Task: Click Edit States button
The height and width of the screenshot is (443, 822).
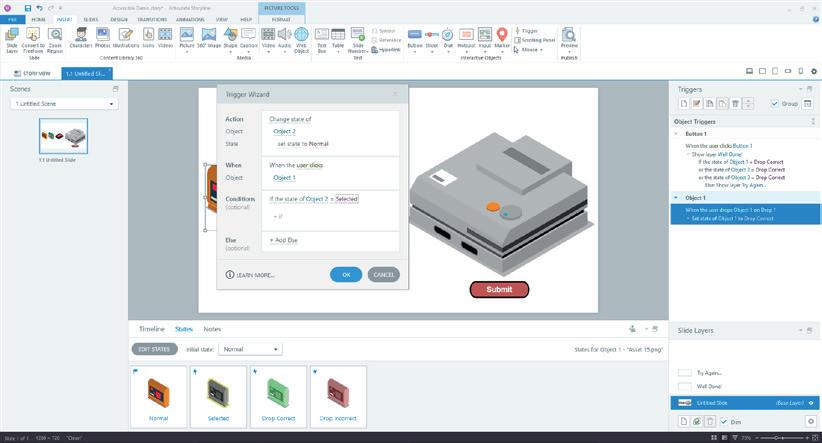Action: point(154,349)
